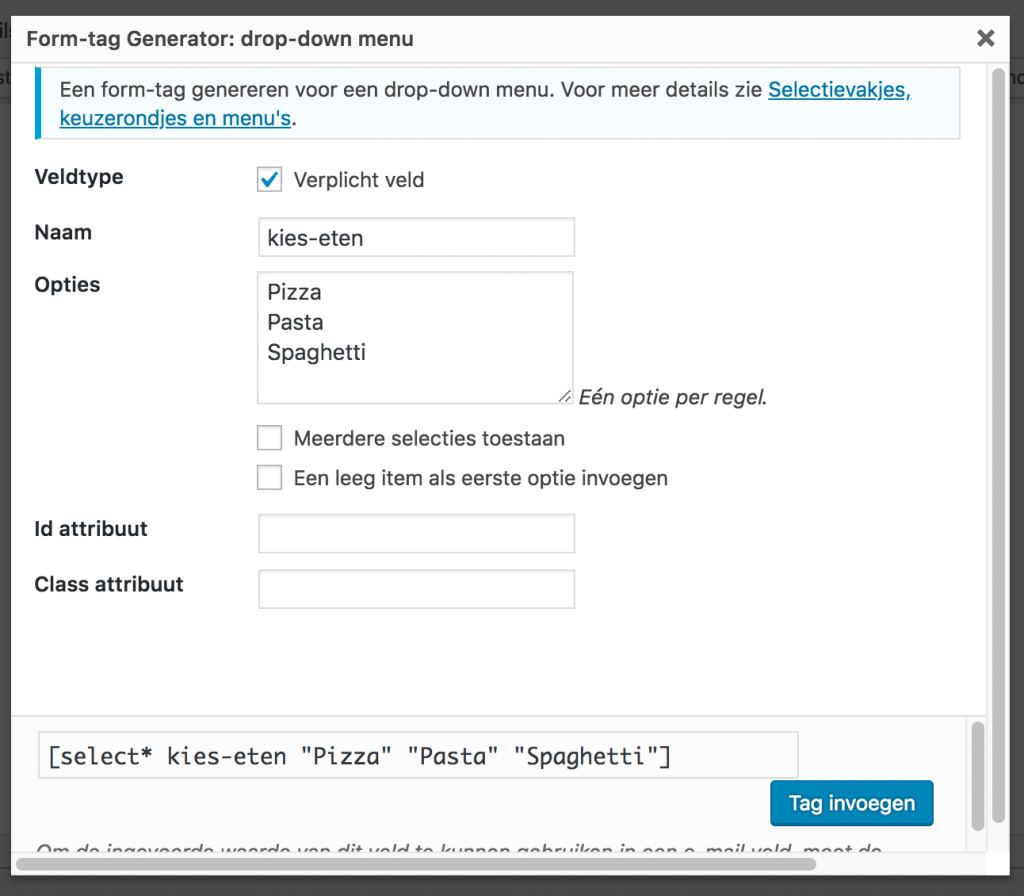Focus the Naam field containing kies-eten

(x=416, y=238)
